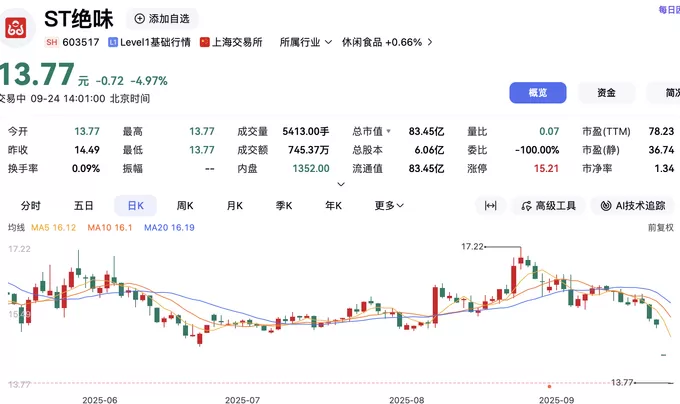Screen dimensions: 680x404
Task: Click the 前复权 adjustment option
Action: [661, 228]
